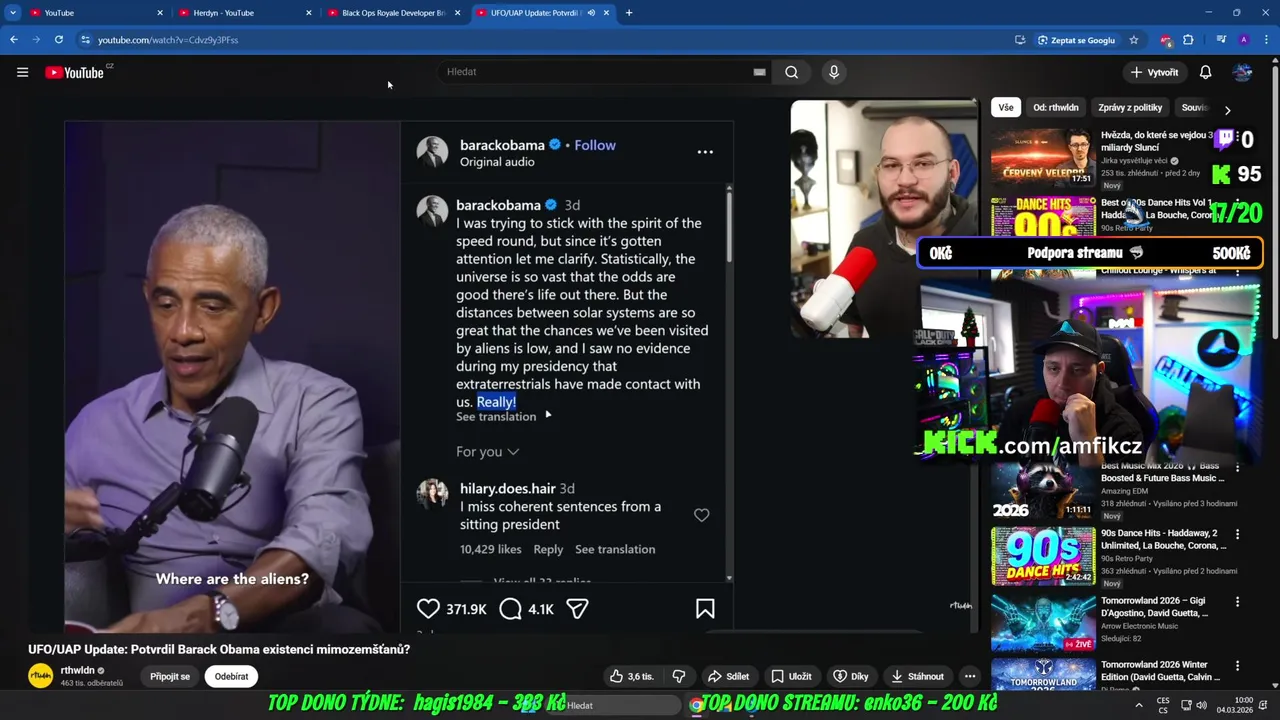Reload the page in Chrome

[59, 40]
